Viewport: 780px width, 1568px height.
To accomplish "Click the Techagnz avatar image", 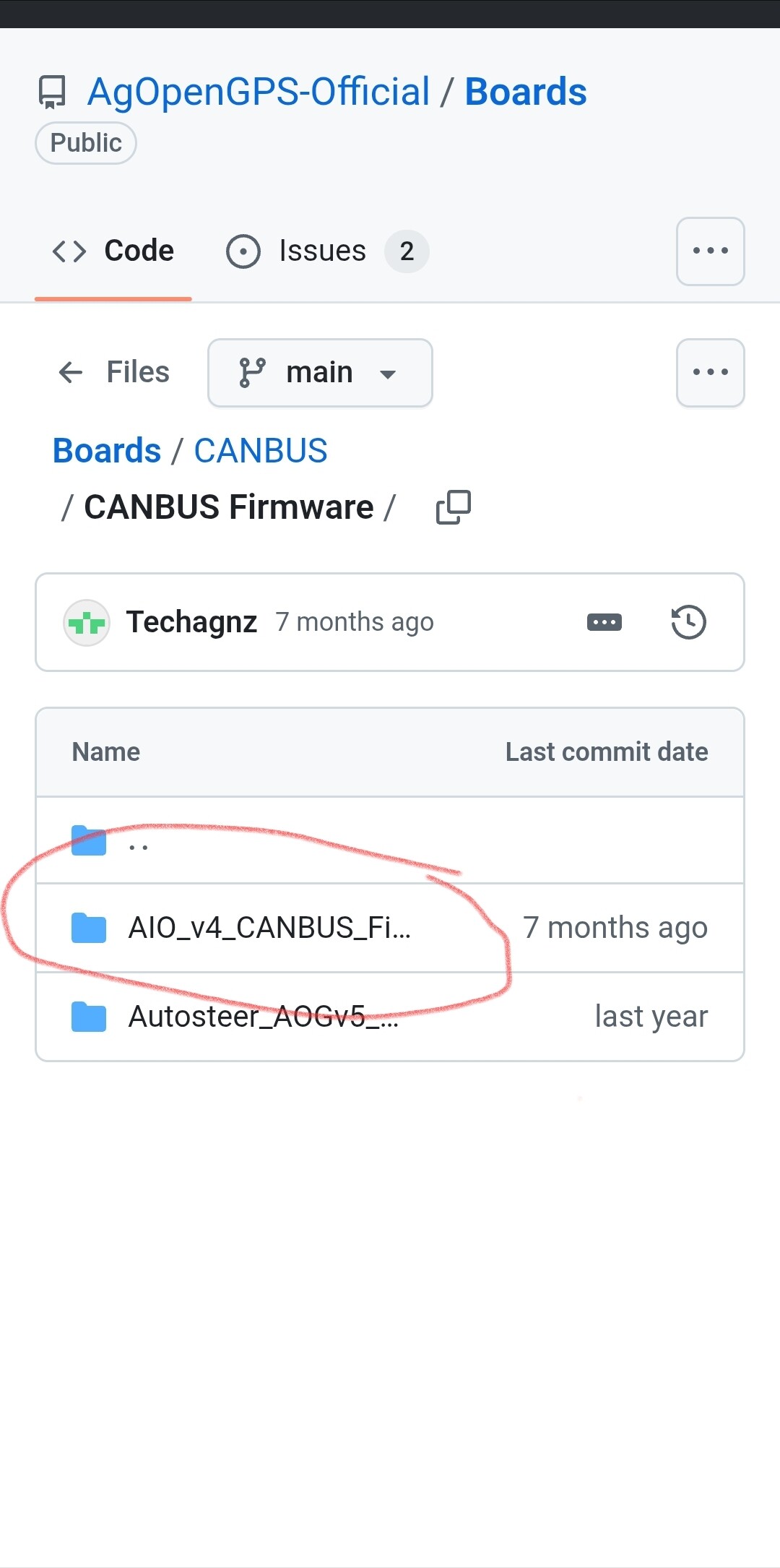I will click(x=87, y=622).
